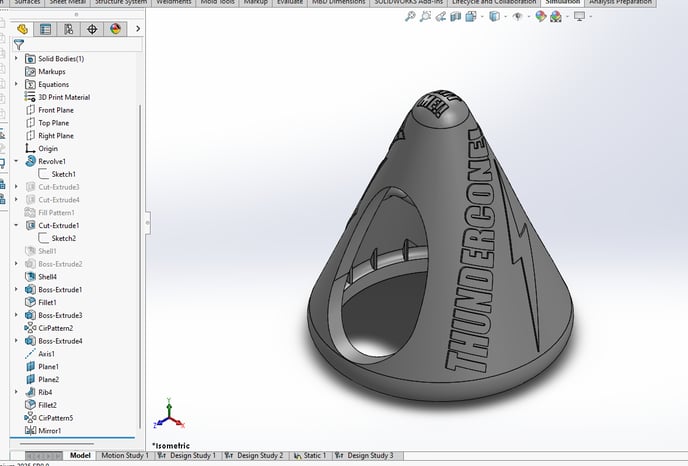Click the collapse handle of the feature panel
This screenshot has width=688, height=466.
tap(148, 222)
